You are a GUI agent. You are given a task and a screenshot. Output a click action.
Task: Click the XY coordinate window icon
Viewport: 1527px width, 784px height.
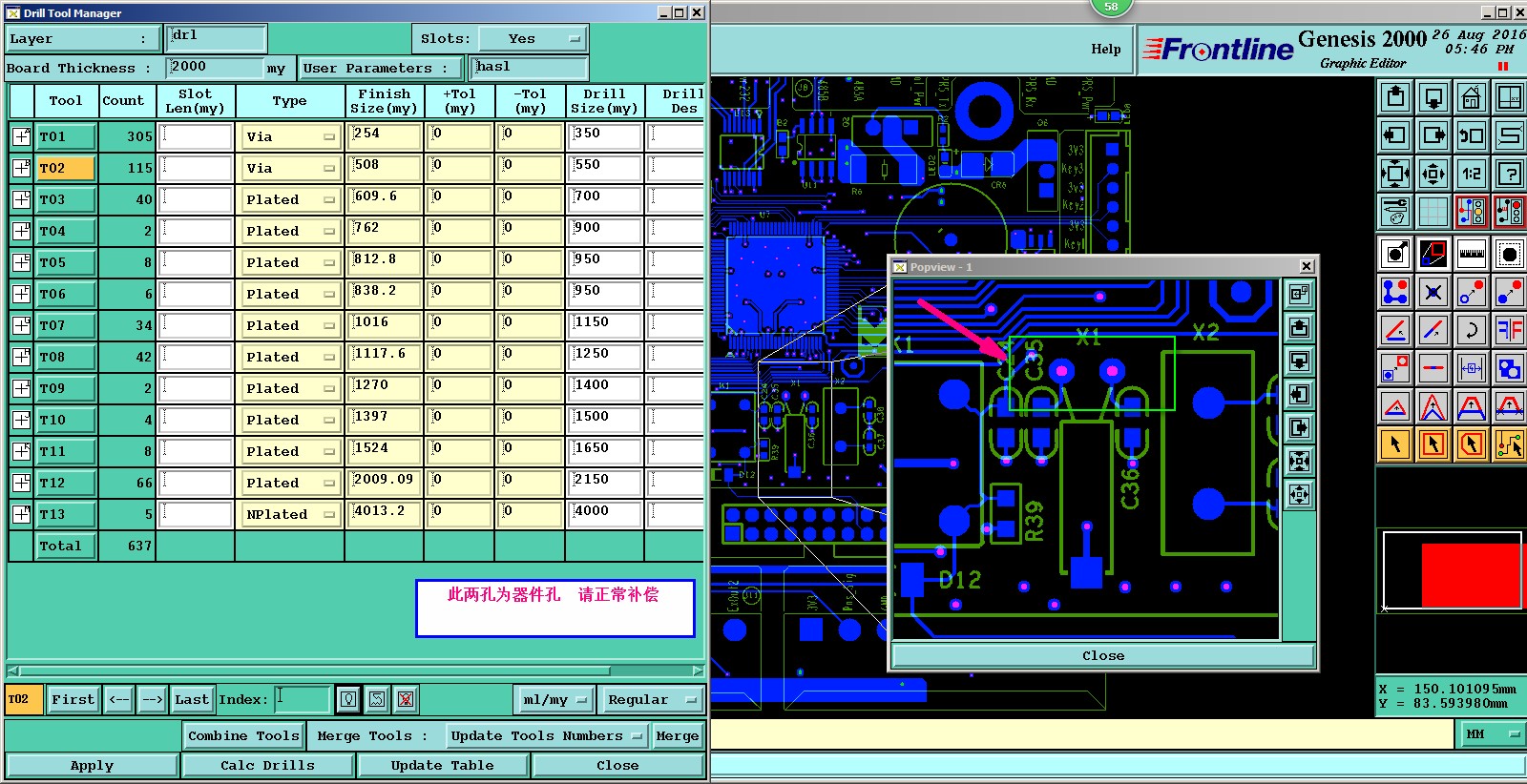pyautogui.click(x=1510, y=97)
